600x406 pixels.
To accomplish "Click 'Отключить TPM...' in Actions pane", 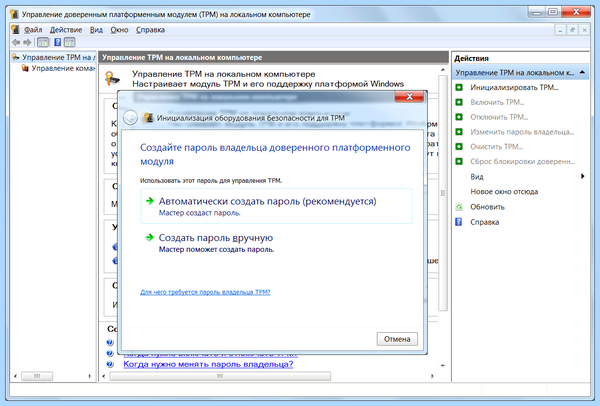I will click(x=499, y=117).
